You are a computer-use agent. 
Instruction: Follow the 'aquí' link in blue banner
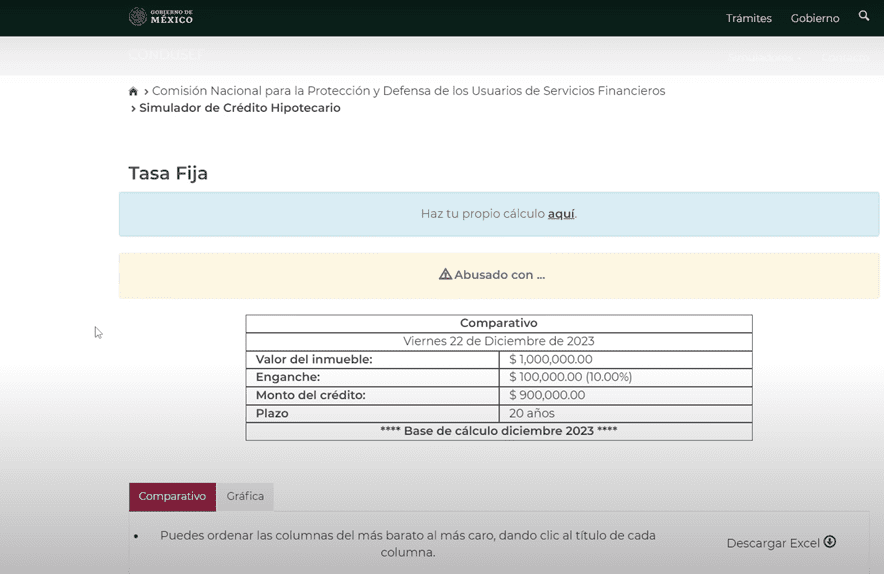(560, 214)
